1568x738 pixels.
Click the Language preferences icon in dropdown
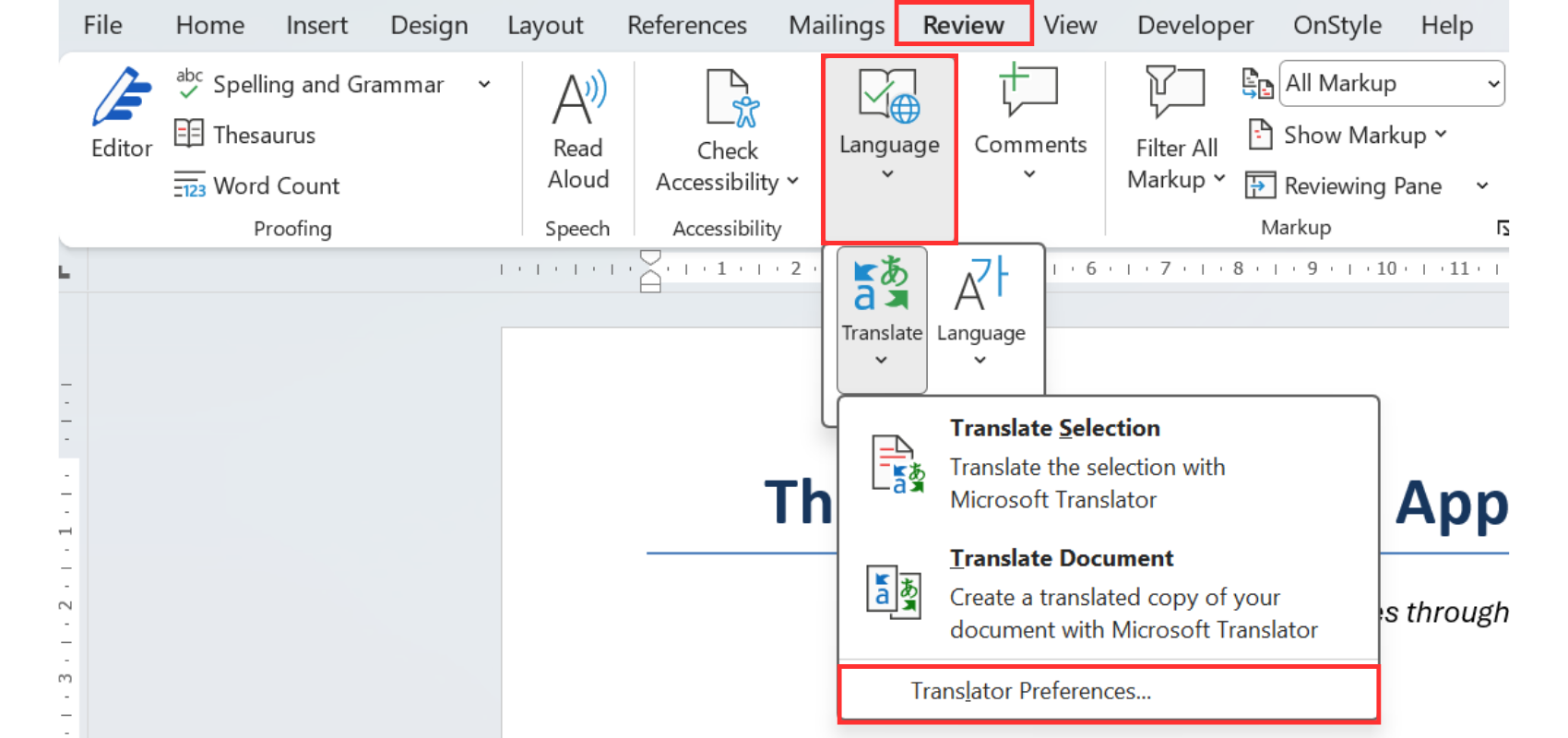980,283
